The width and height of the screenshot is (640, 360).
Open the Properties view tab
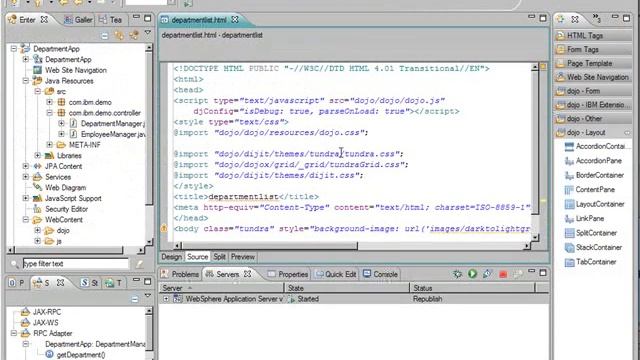pyautogui.click(x=288, y=274)
